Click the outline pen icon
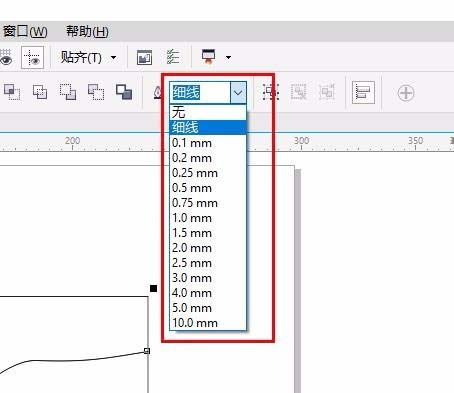The height and width of the screenshot is (393, 454). pyautogui.click(x=157, y=93)
